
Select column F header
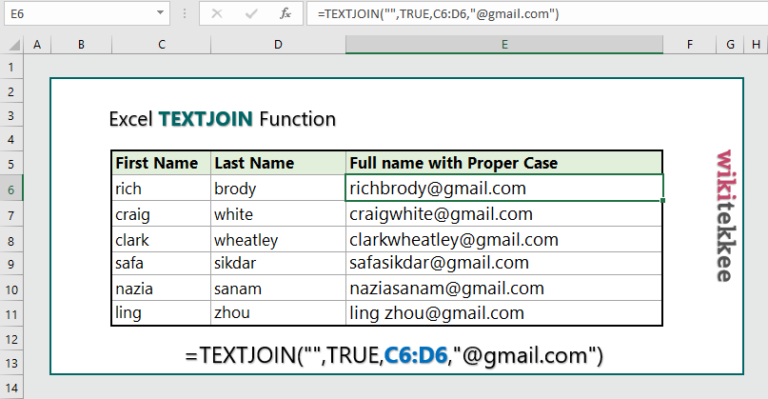689,45
